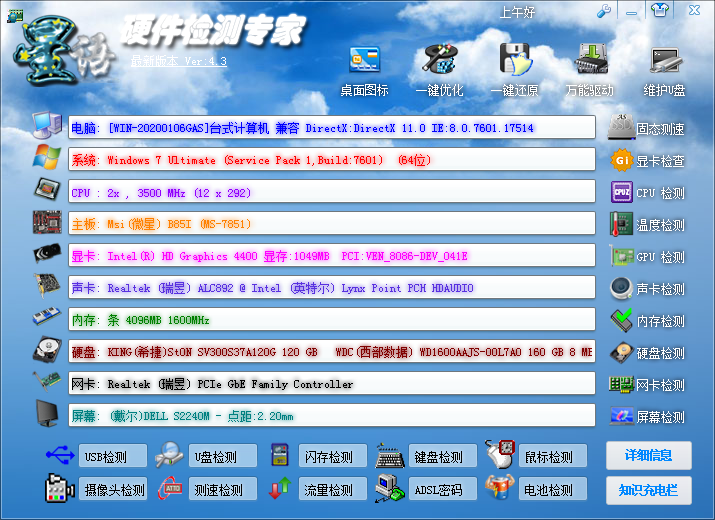This screenshot has height=520, width=715.
Task: Click the 显卡检查 GI gear icon
Action: [622, 161]
